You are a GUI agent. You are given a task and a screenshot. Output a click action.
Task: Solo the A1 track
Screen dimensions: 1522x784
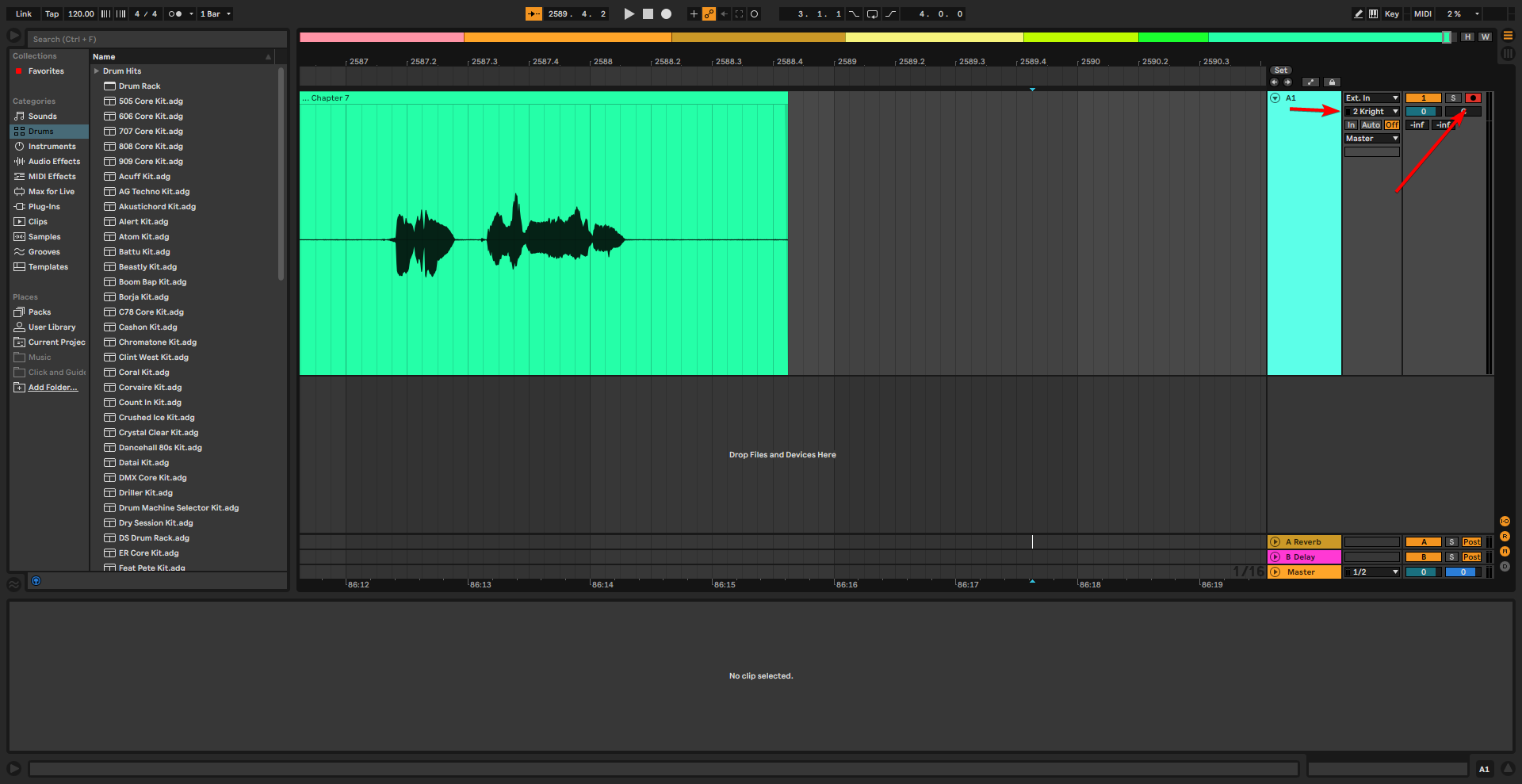point(1452,98)
